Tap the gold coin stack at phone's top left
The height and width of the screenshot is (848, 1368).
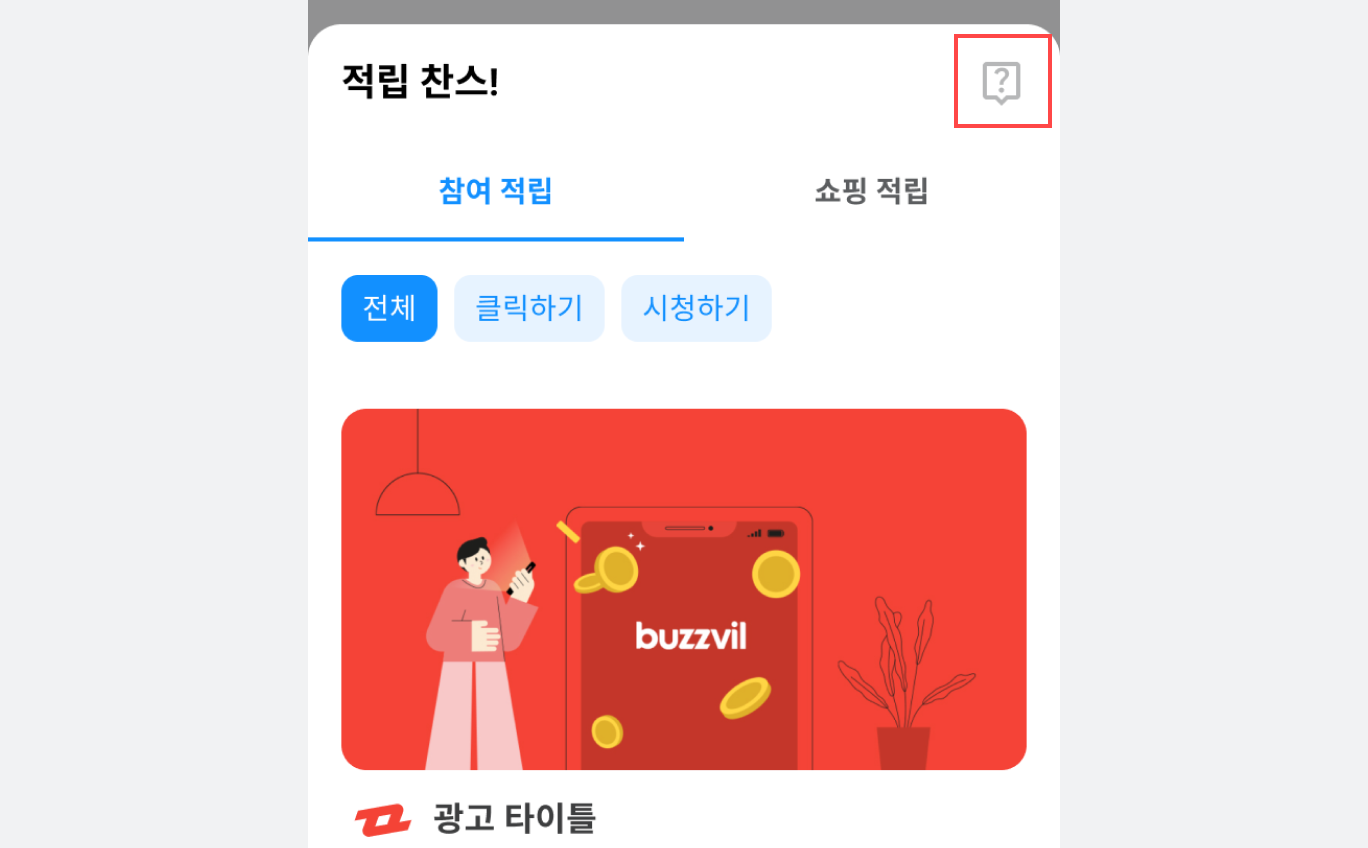point(607,571)
